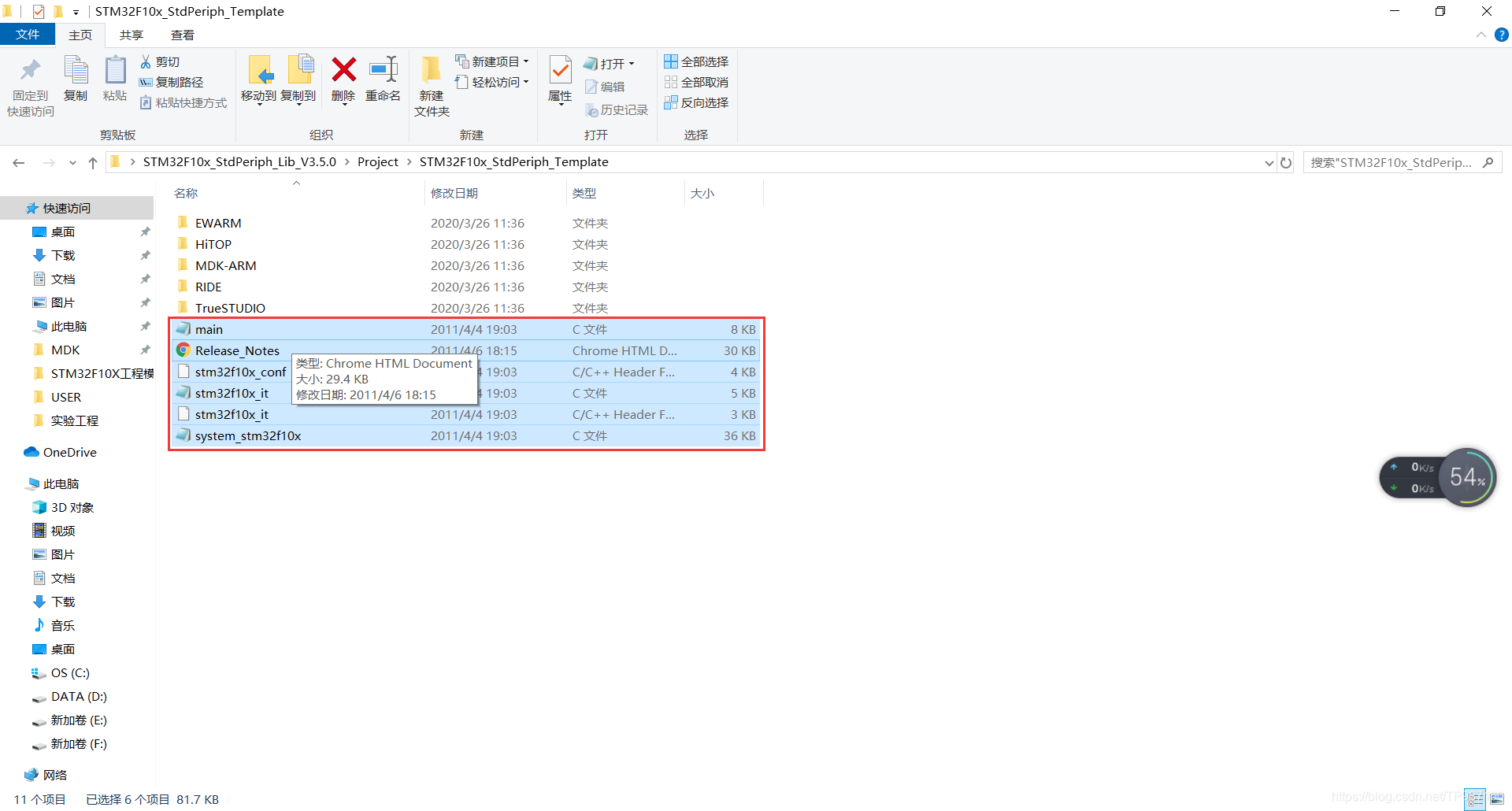1512x811 pixels.
Task: Click the Rename (重命名) icon
Action: [x=384, y=69]
